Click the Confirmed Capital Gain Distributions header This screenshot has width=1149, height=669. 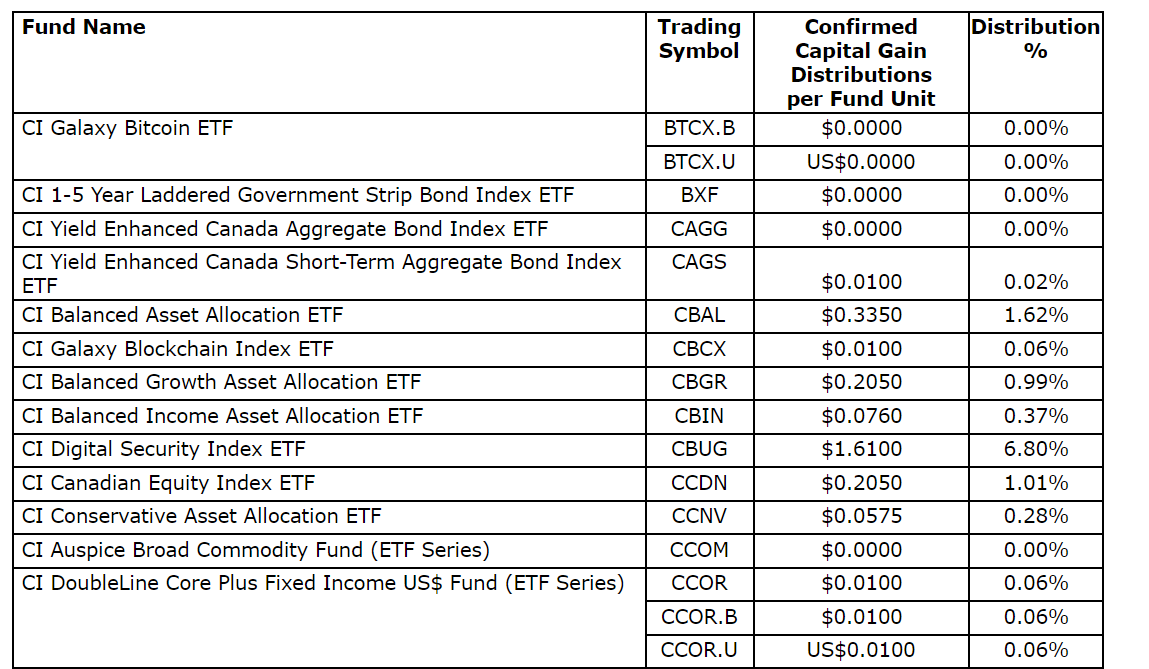tap(861, 63)
